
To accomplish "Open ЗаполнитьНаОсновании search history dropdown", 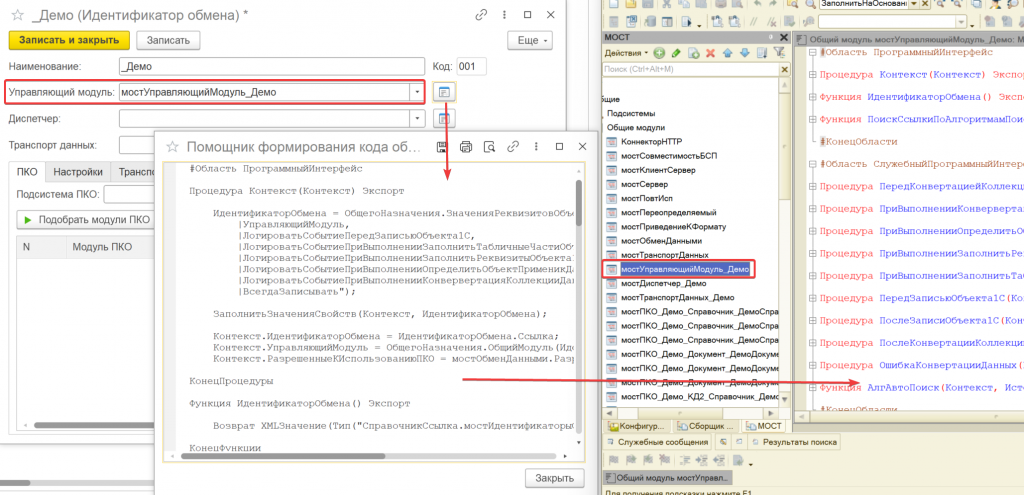I will tap(914, 5).
